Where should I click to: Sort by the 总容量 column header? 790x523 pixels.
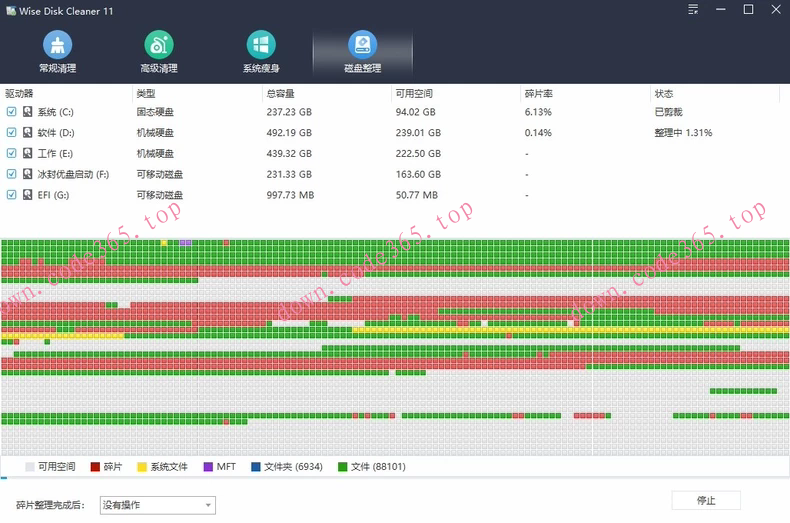[281, 94]
